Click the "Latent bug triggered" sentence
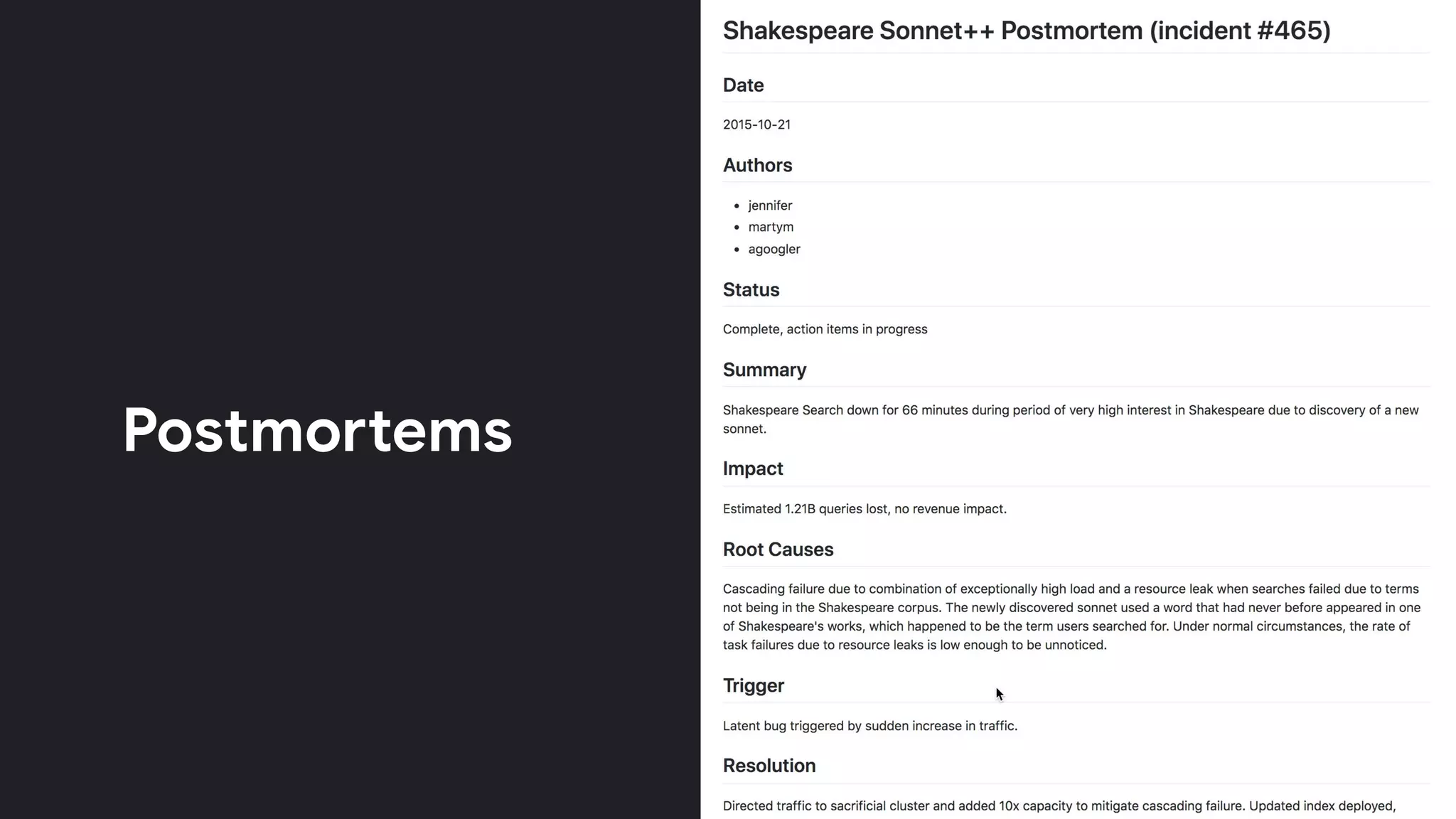This screenshot has height=819, width=1456. point(869,726)
